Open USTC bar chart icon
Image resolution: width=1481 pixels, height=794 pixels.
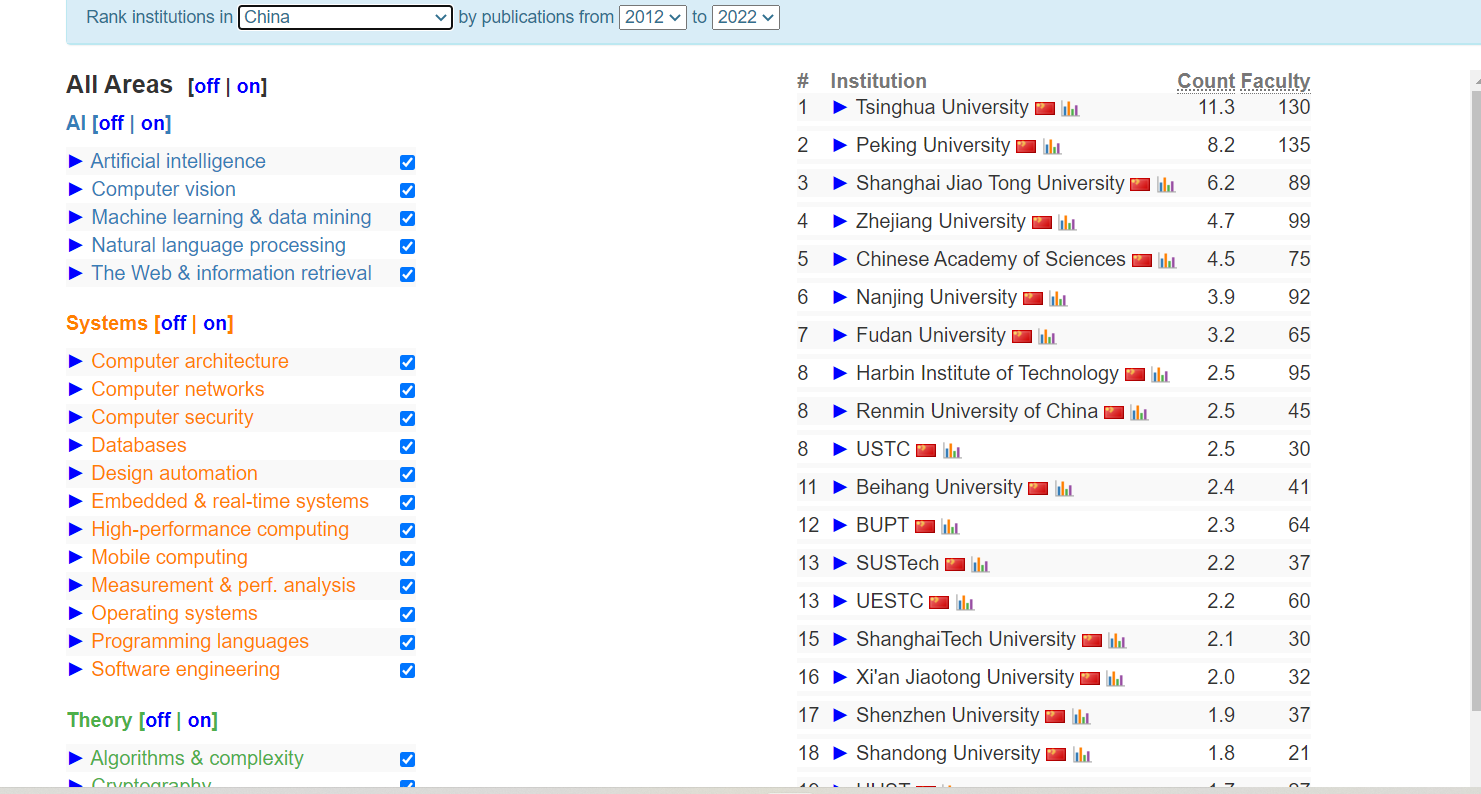click(x=952, y=451)
